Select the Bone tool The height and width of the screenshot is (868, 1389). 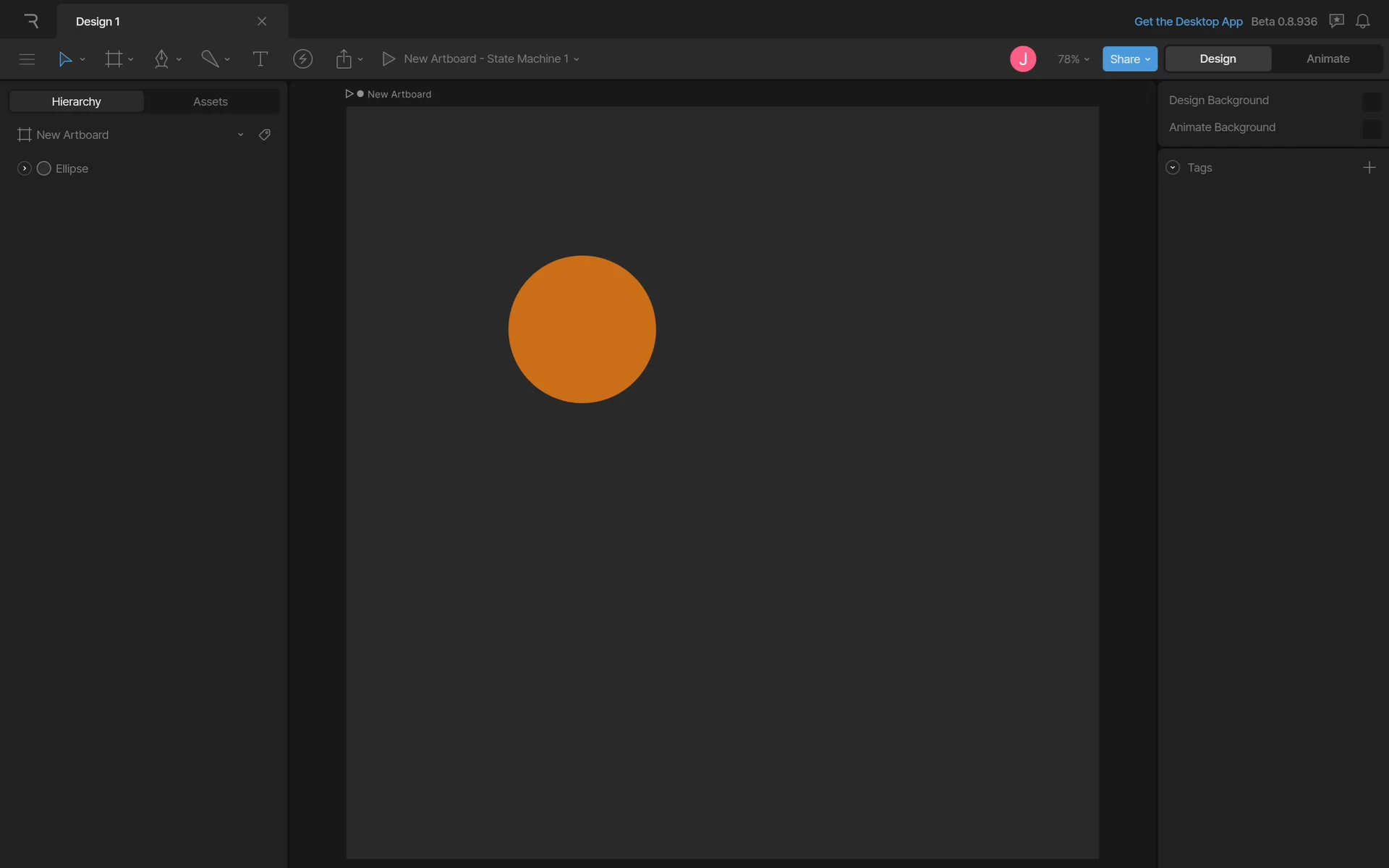(210, 59)
